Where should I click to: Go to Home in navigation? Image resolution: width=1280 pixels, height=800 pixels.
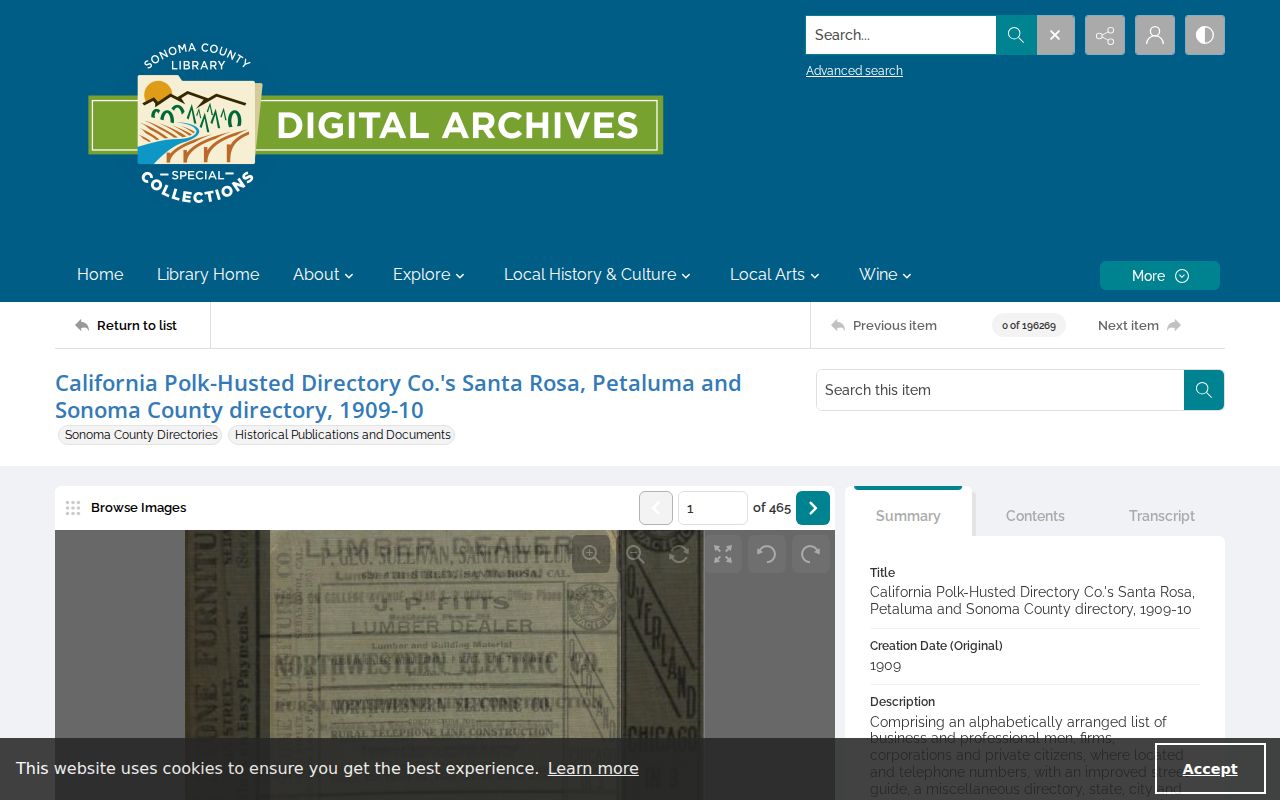click(x=100, y=275)
